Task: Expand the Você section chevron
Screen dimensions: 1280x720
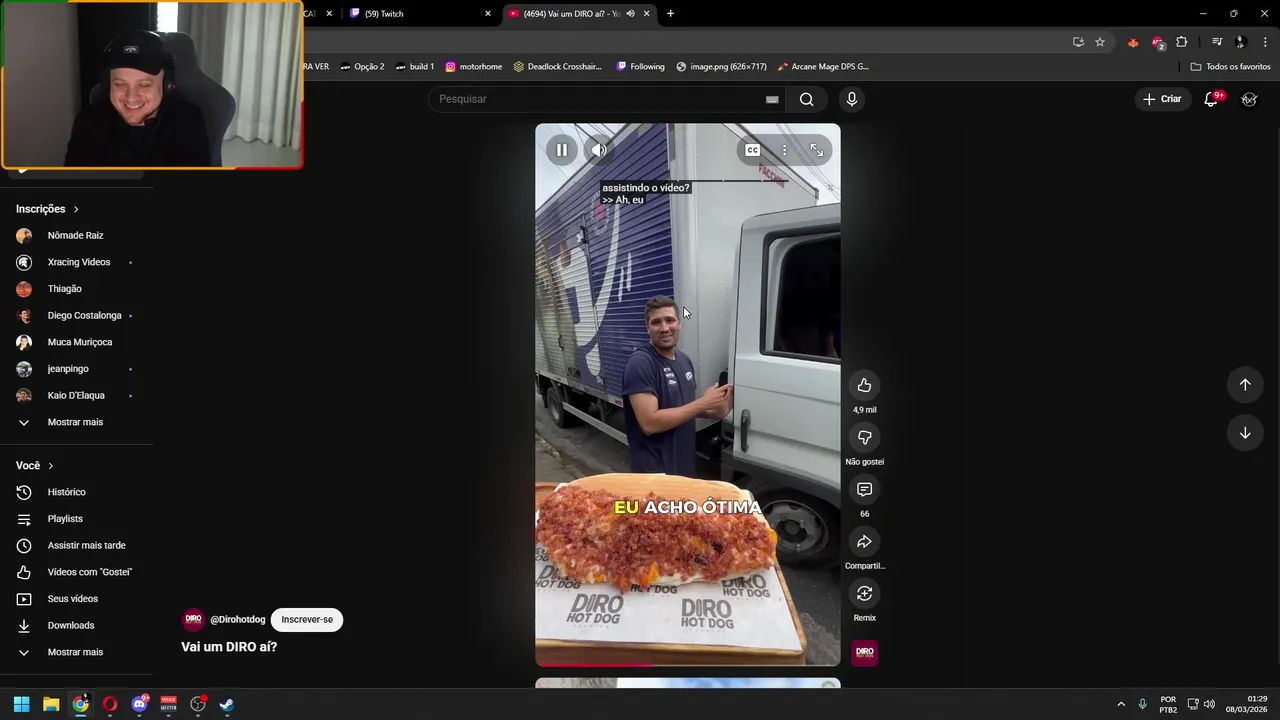Action: point(51,466)
